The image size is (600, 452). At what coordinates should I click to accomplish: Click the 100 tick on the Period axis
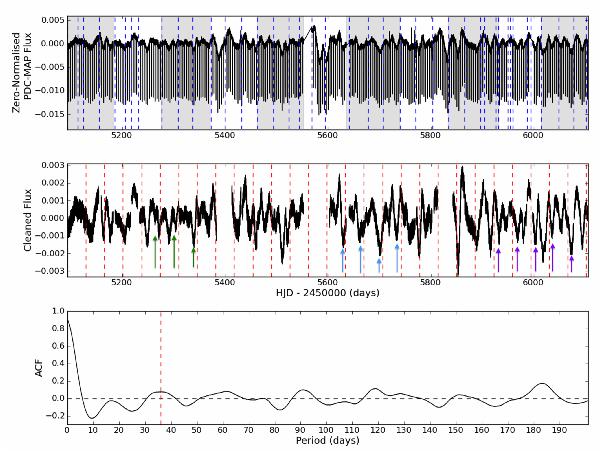[326, 430]
